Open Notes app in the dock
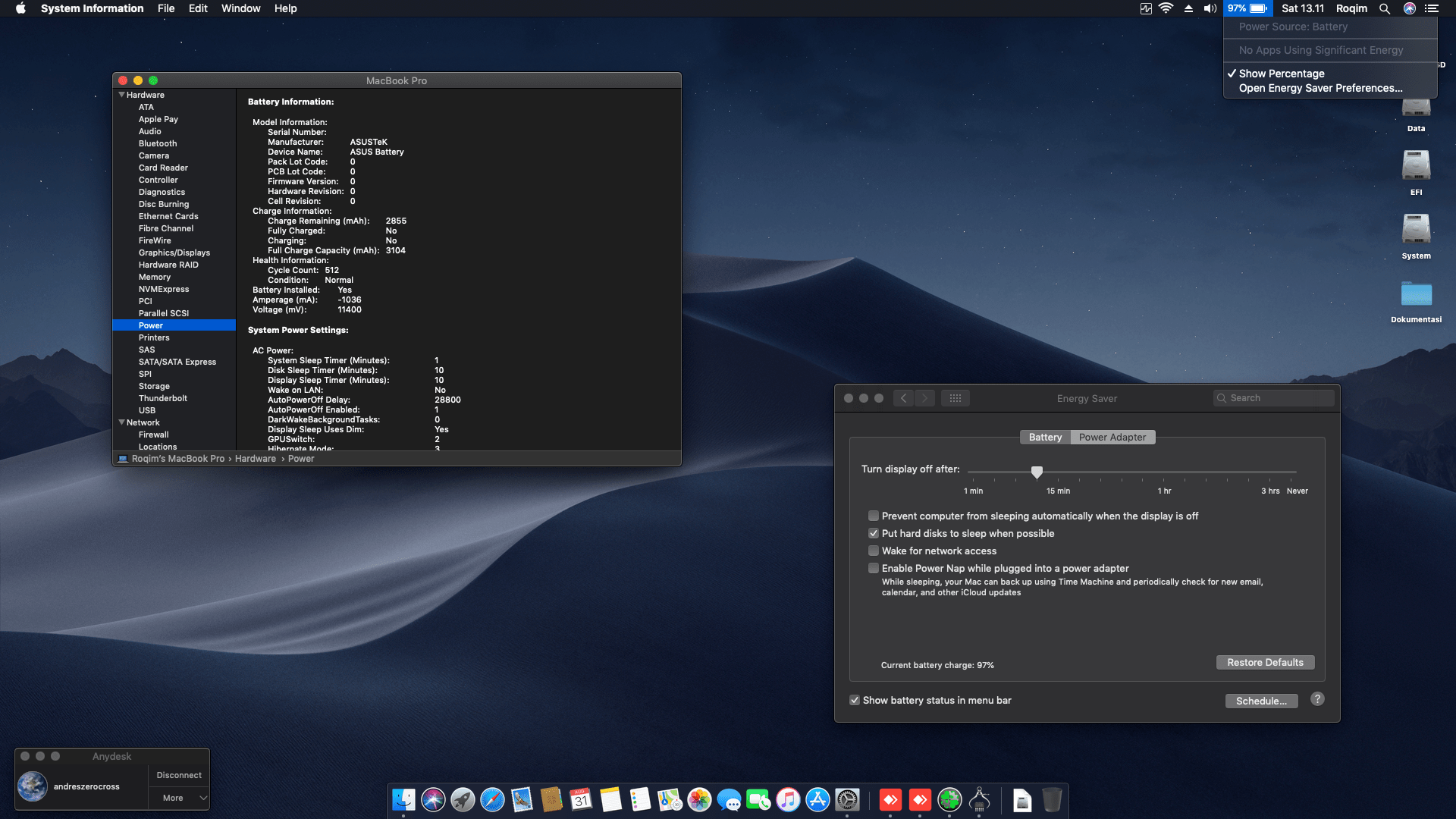The height and width of the screenshot is (819, 1456). click(610, 799)
